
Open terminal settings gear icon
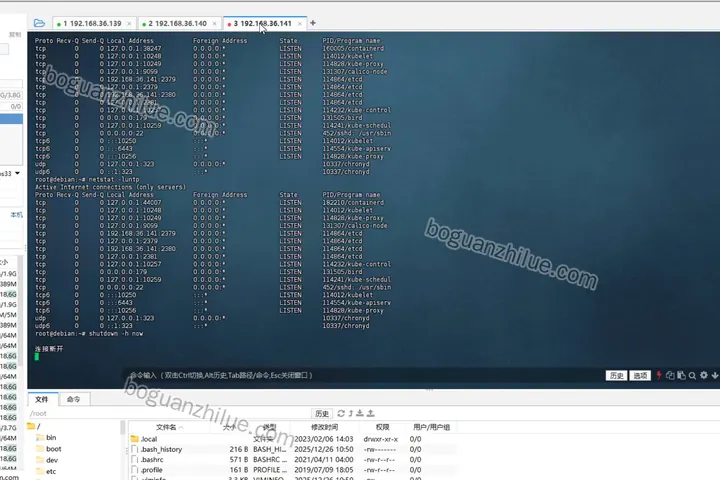(x=704, y=375)
